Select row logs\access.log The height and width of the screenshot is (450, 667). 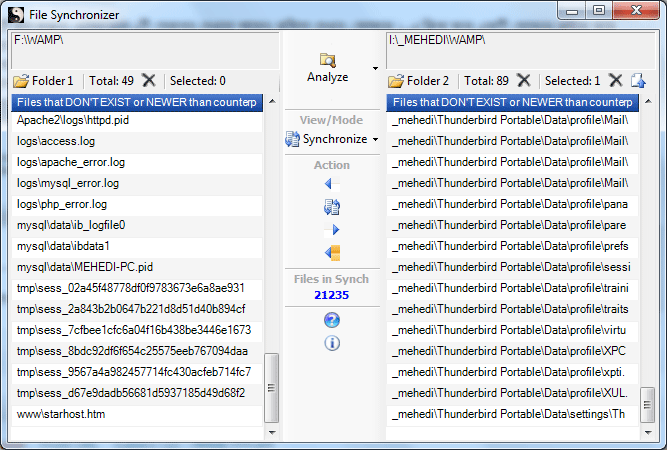[x=137, y=141]
